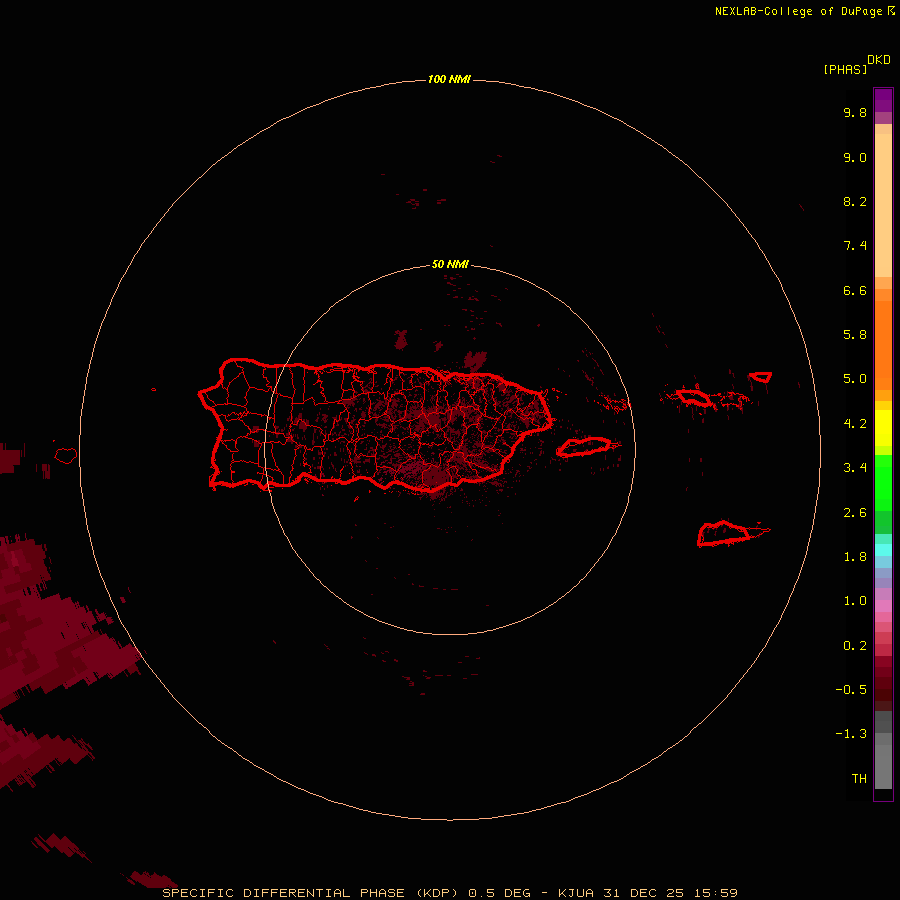Pick the yellow band on color bar
The height and width of the screenshot is (900, 900).
[883, 428]
